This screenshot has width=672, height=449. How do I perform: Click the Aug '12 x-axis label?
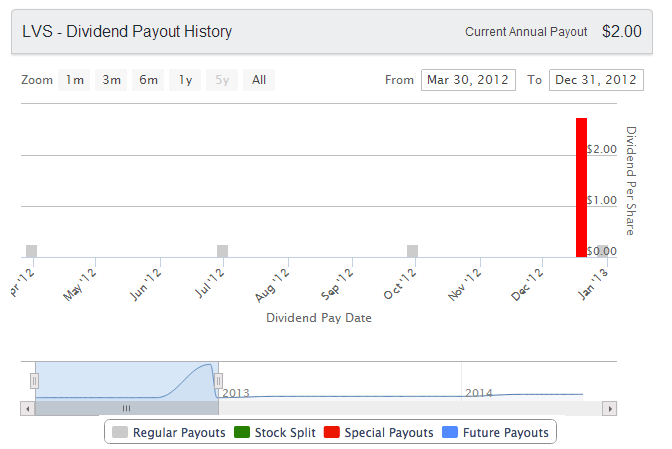point(272,285)
